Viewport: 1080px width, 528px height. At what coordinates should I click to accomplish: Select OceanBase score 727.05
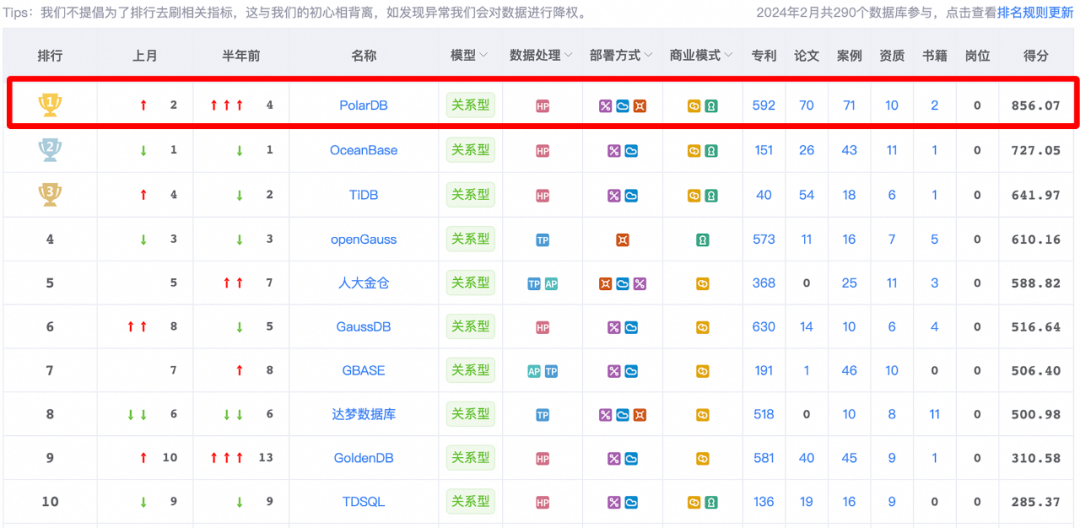pos(1036,151)
